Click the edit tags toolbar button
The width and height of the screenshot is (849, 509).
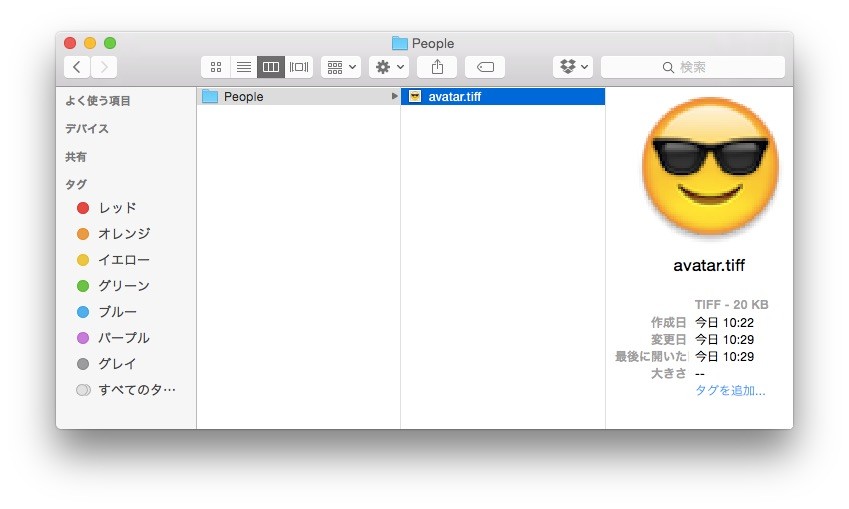pos(485,67)
